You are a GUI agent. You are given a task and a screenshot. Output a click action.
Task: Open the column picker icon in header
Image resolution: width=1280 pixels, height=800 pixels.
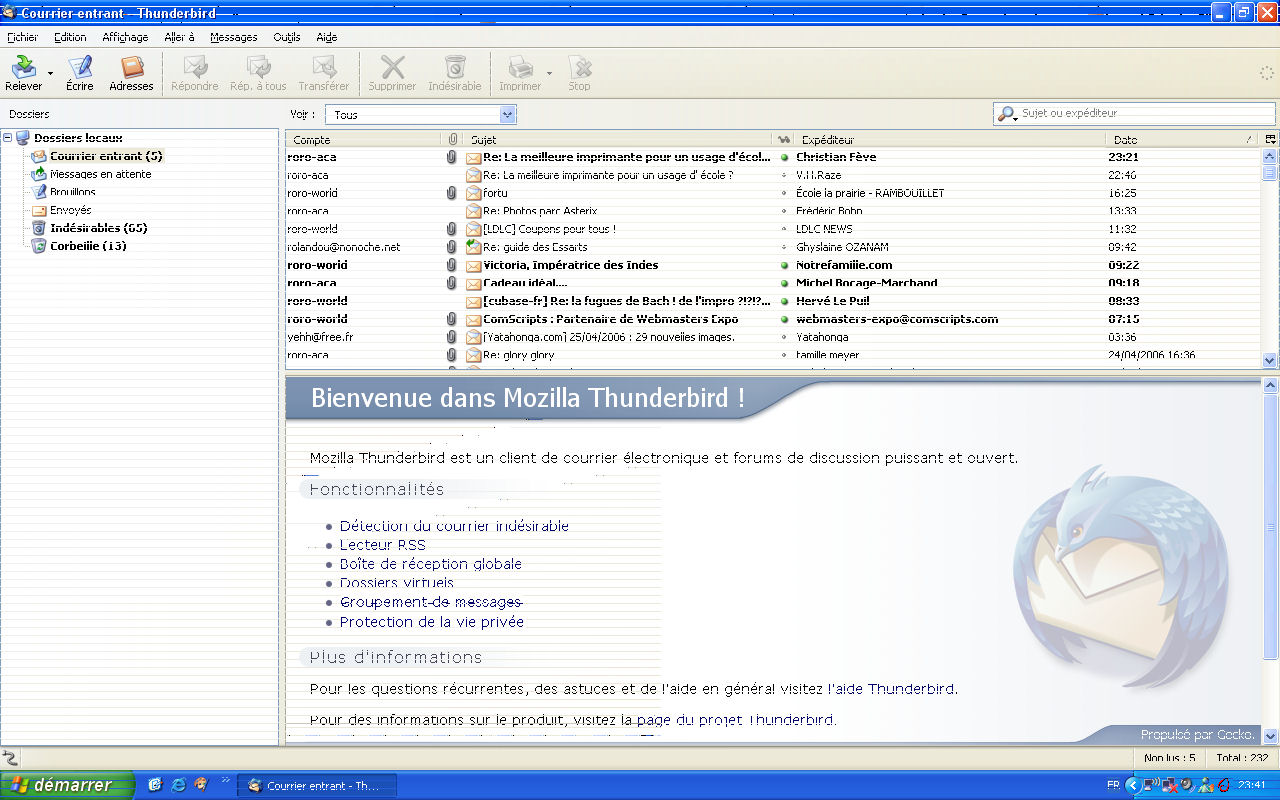1270,140
